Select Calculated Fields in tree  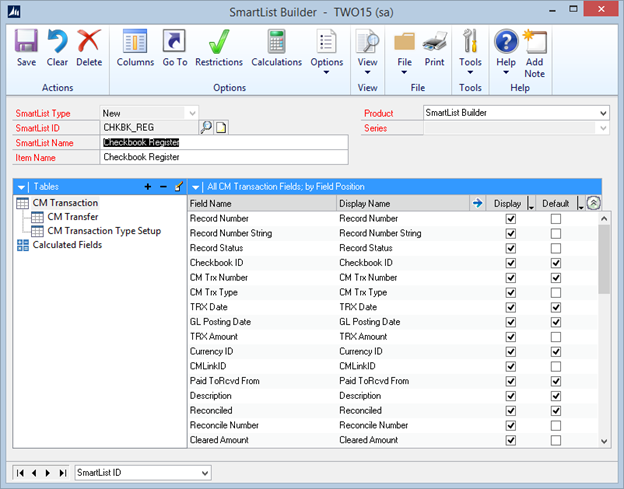tap(67, 245)
